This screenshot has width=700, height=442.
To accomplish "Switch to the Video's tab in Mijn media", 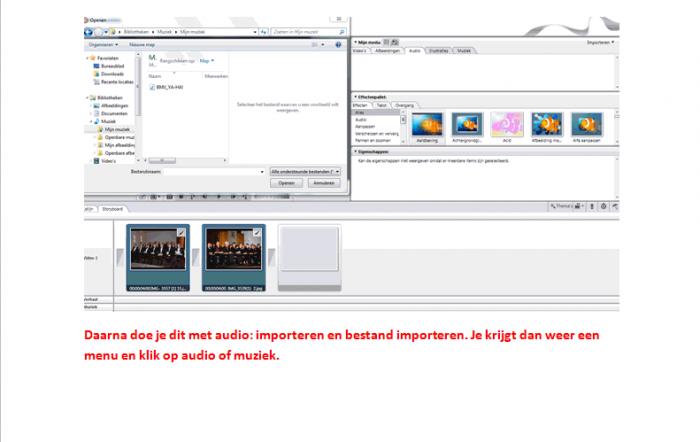I will (360, 51).
